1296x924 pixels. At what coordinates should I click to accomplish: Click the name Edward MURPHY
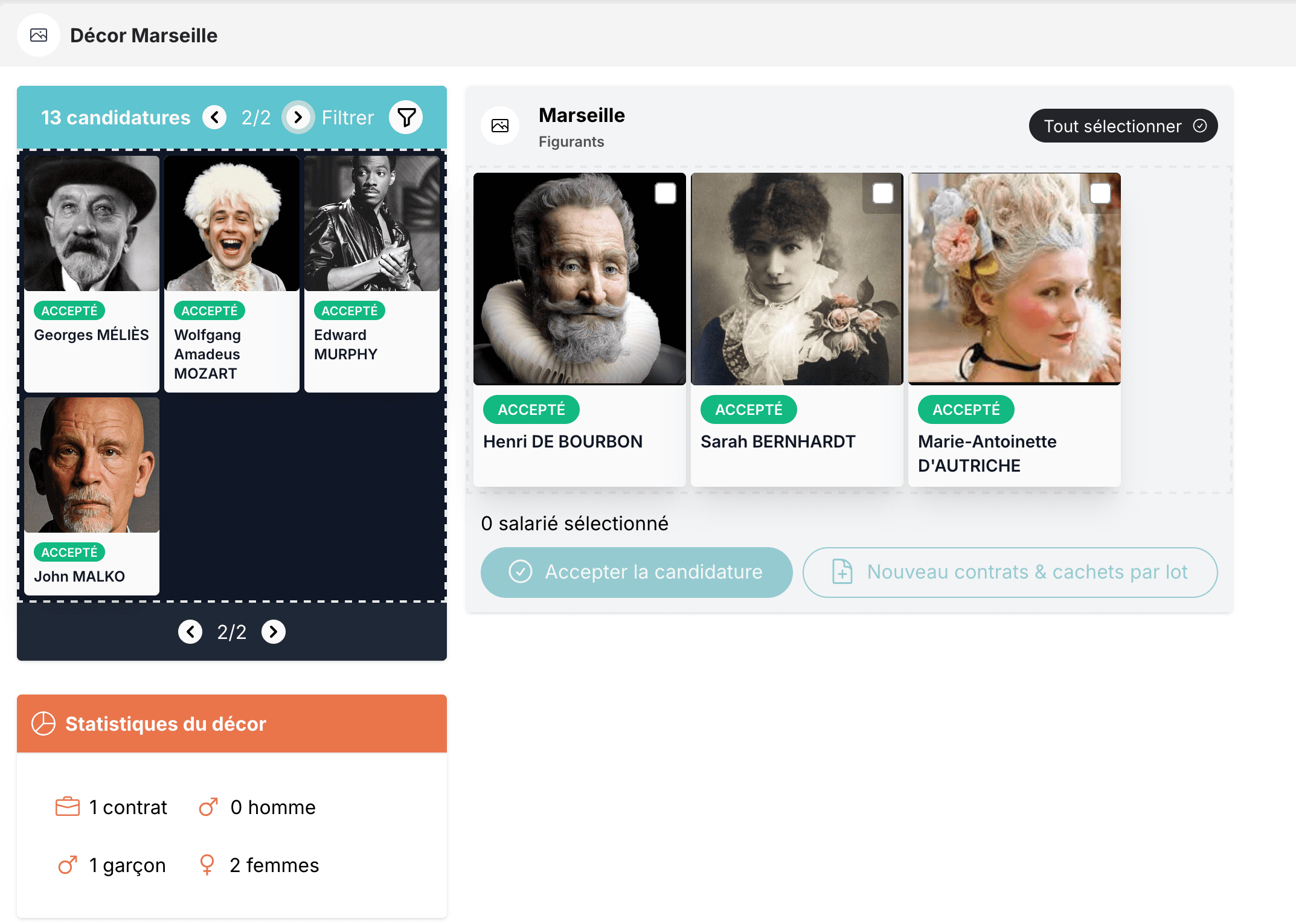coord(346,344)
